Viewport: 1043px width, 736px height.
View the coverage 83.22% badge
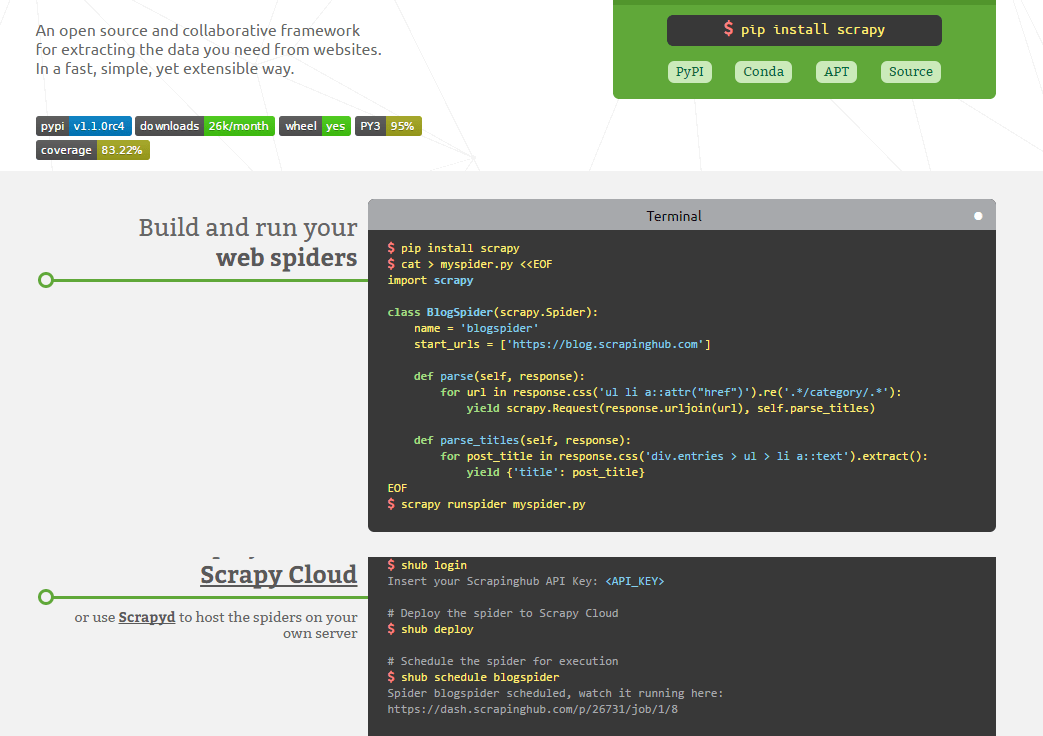coord(92,150)
